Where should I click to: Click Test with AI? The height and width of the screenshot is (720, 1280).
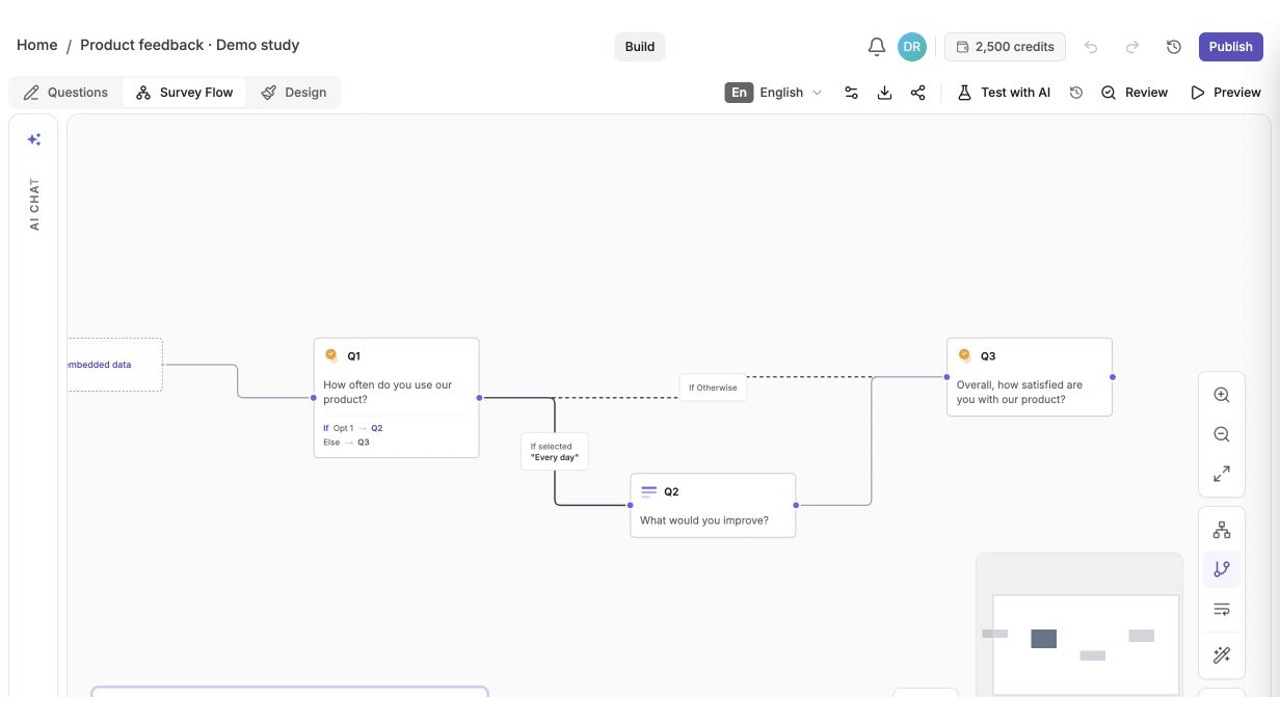pos(1003,92)
